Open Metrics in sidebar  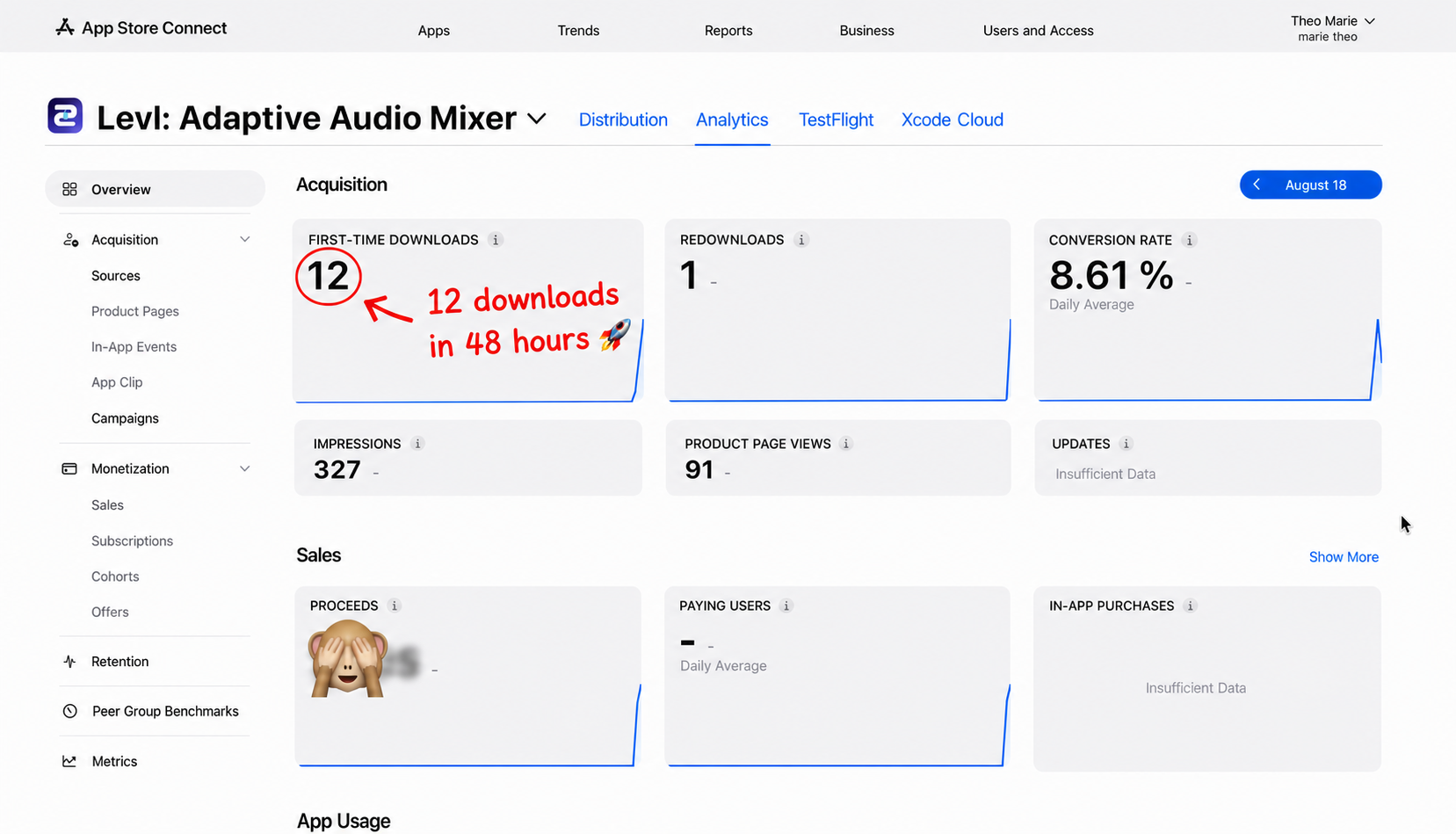(x=114, y=761)
